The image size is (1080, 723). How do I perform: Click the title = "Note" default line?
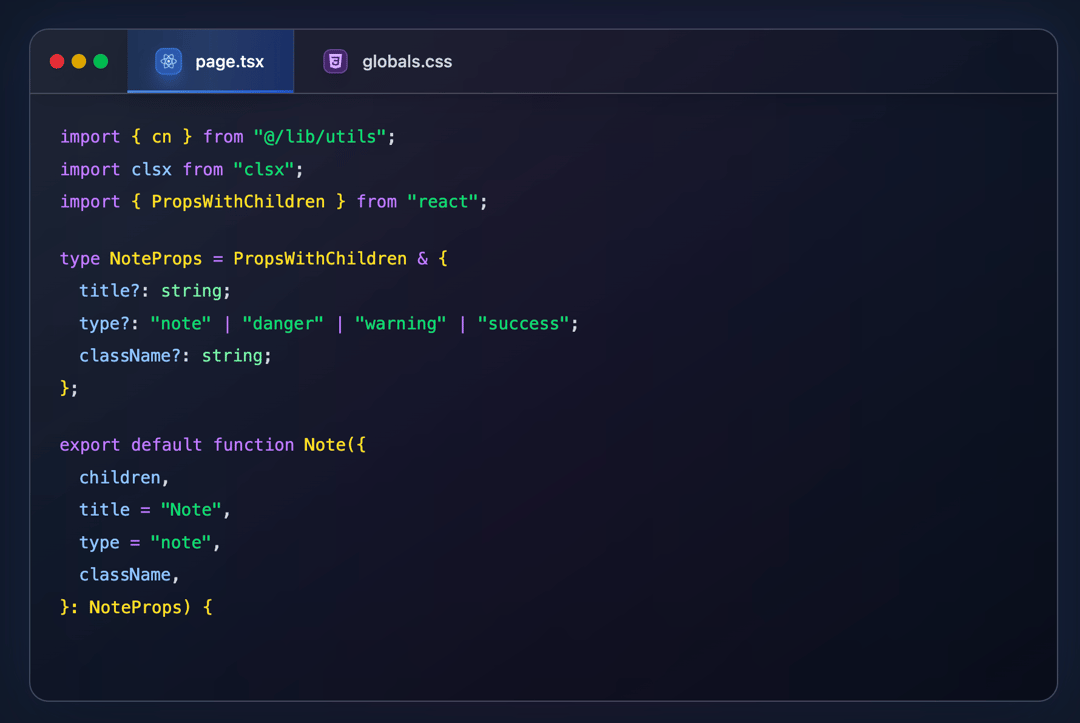155,510
